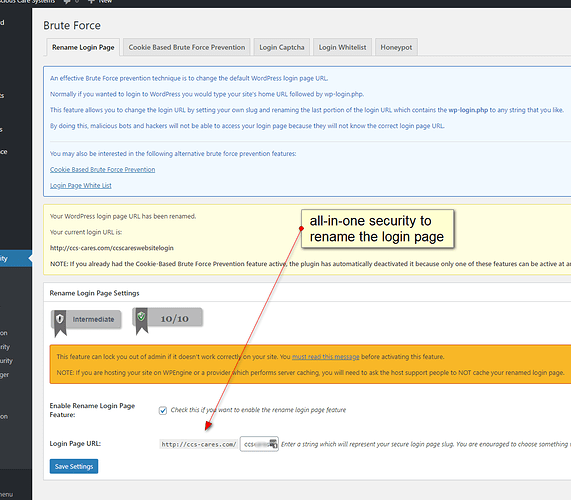Image resolution: width=571 pixels, height=500 pixels.
Task: Select the Honeypot tab
Action: click(x=396, y=47)
